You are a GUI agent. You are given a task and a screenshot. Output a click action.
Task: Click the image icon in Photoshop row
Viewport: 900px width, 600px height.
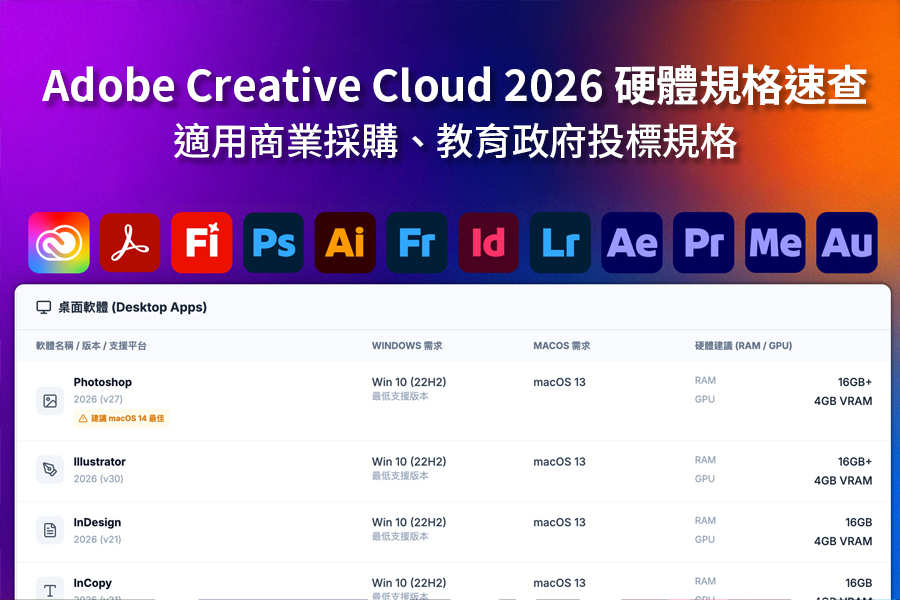point(50,401)
